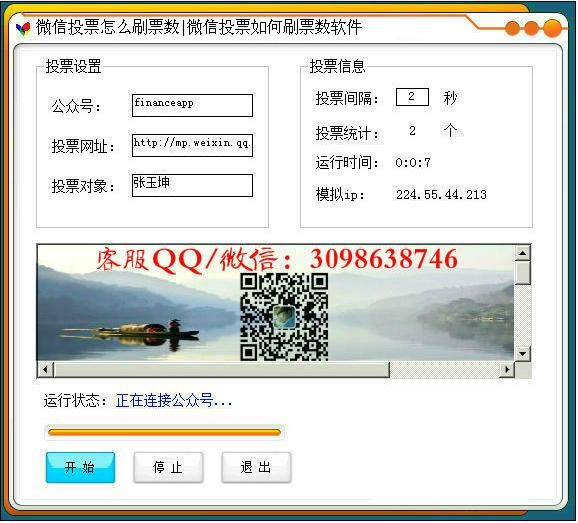578x523 pixels.
Task: Edit the 投票间隔 seconds box
Action: pyautogui.click(x=412, y=97)
